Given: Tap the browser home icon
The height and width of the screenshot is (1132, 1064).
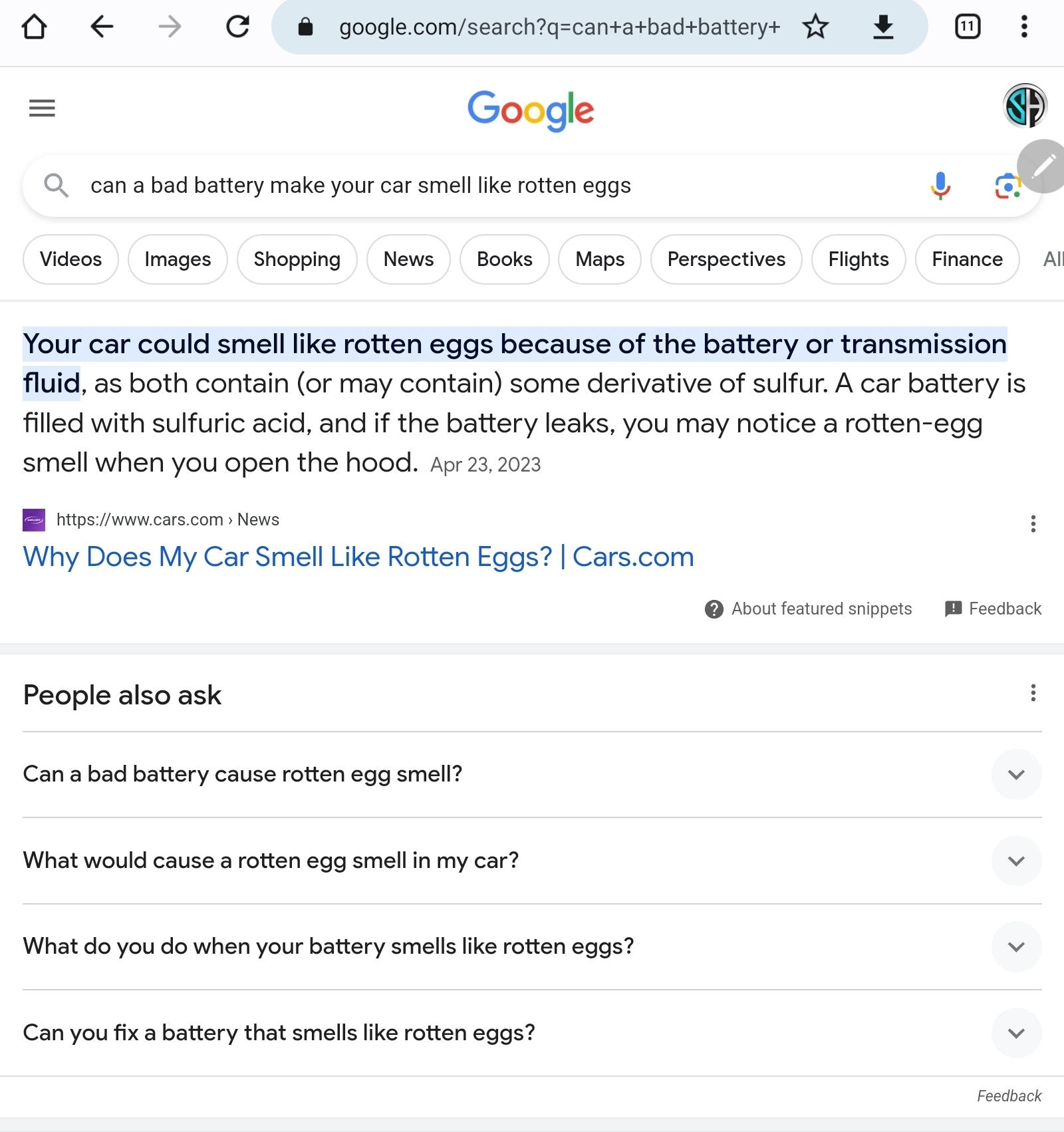Looking at the screenshot, I should pos(35,27).
